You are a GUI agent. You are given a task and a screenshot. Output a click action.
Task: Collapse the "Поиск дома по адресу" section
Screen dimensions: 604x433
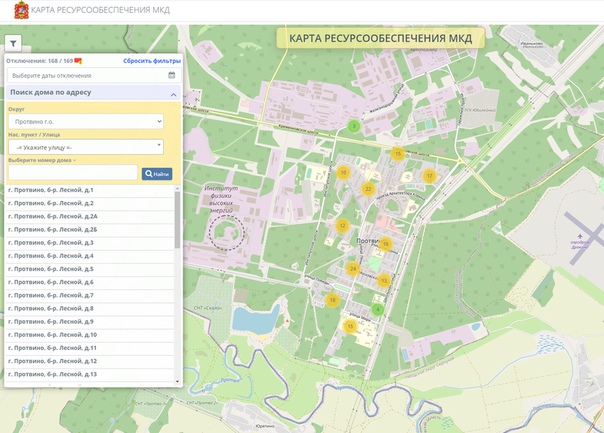(x=173, y=94)
